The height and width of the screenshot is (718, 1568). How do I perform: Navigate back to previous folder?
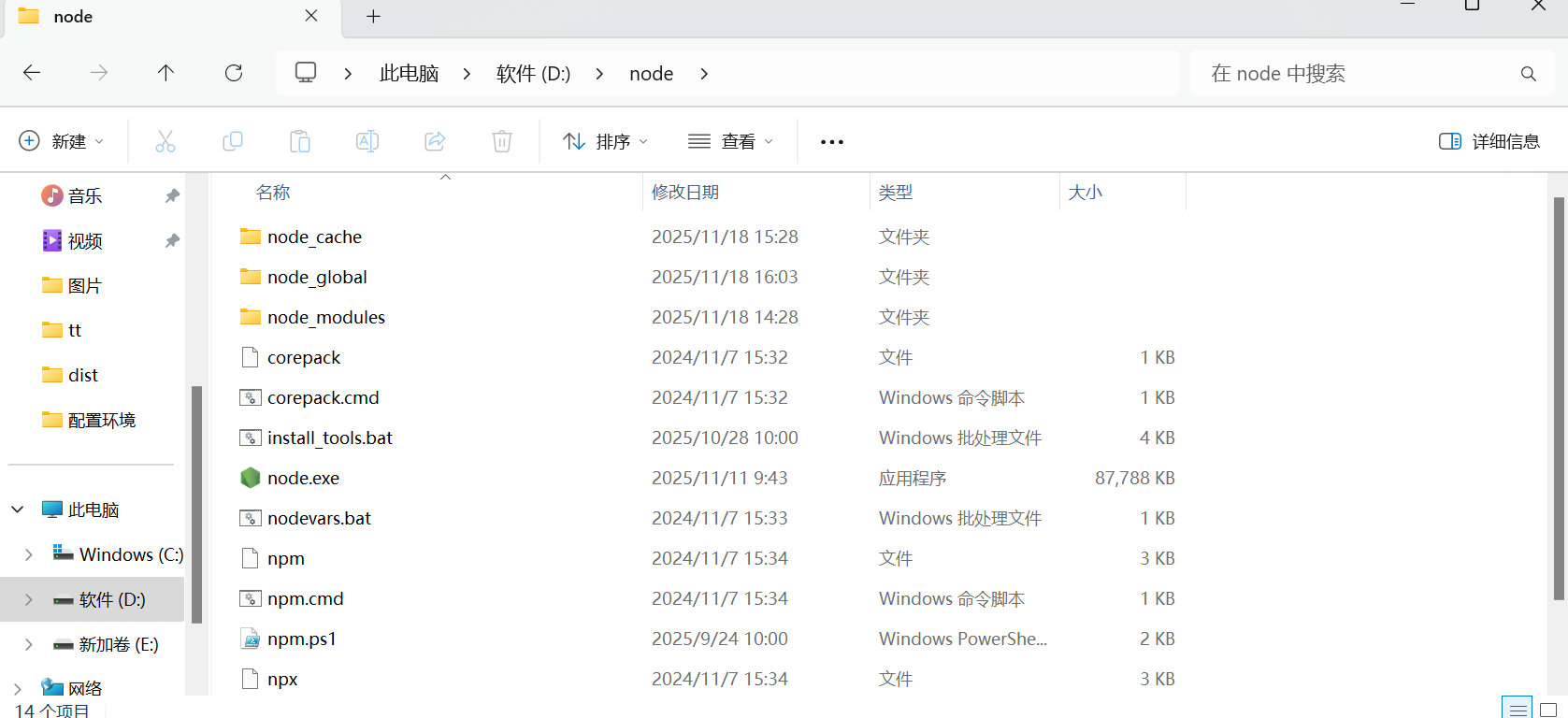[x=32, y=73]
